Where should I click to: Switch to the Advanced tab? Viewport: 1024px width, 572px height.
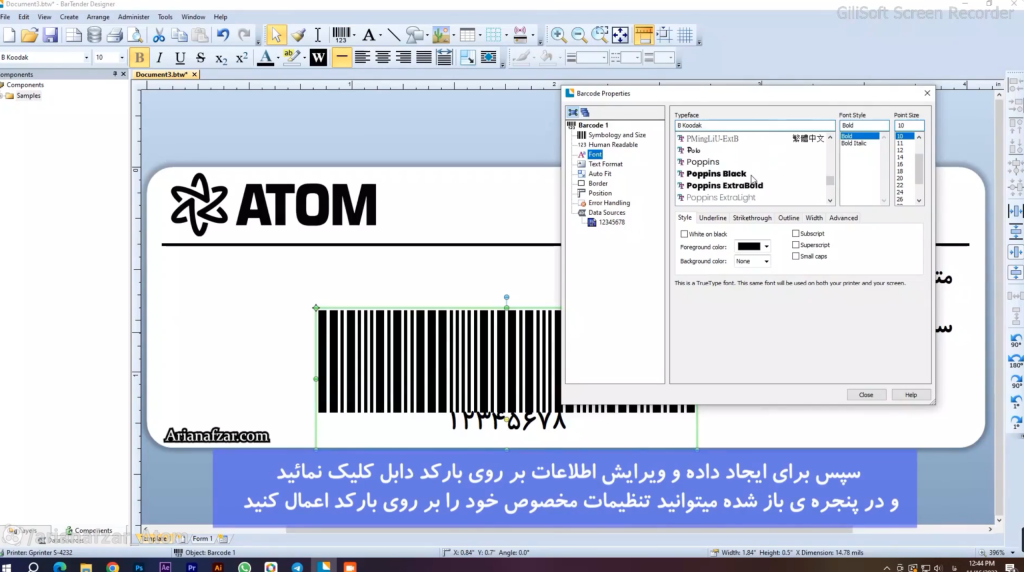[x=843, y=218]
